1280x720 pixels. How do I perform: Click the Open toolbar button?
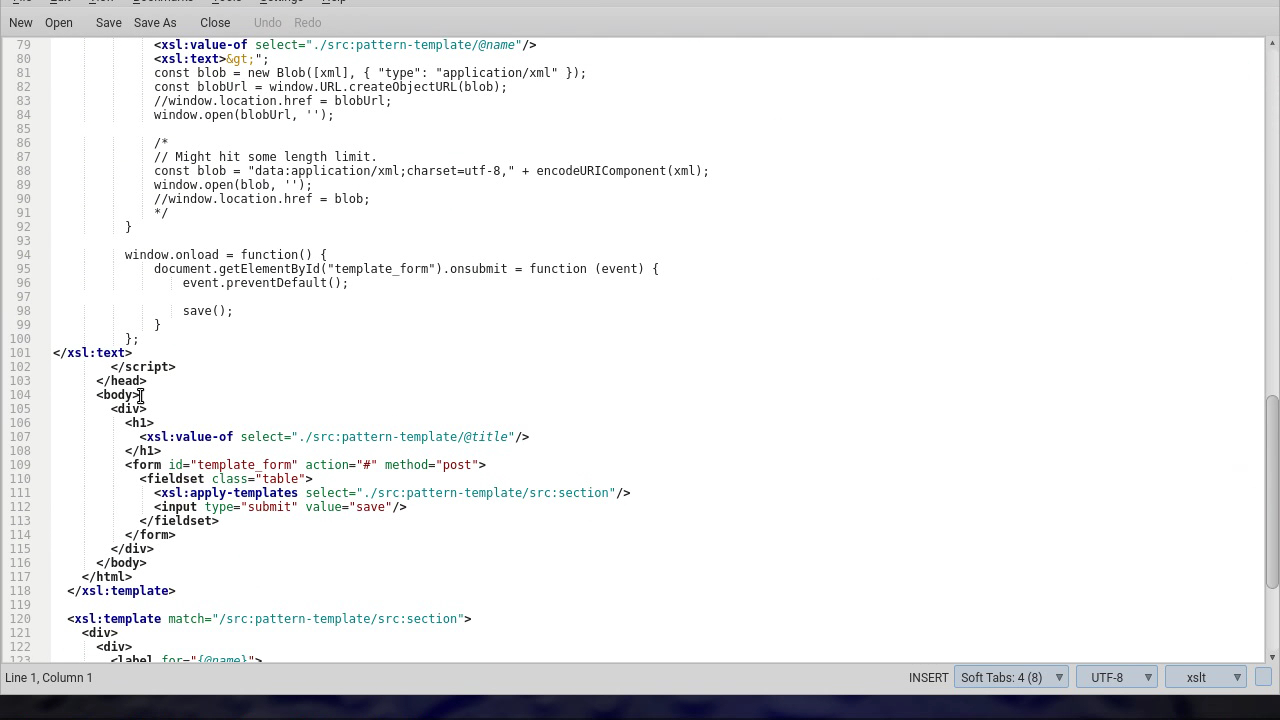coord(59,22)
